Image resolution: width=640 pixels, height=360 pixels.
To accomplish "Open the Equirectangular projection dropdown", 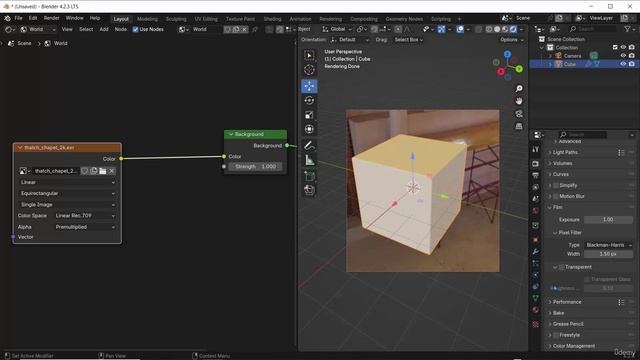I will (x=67, y=193).
